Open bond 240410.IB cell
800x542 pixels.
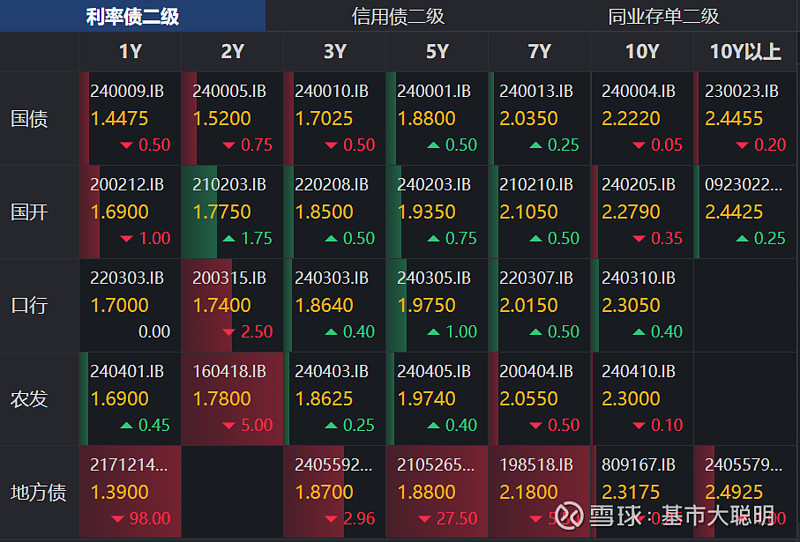642,399
